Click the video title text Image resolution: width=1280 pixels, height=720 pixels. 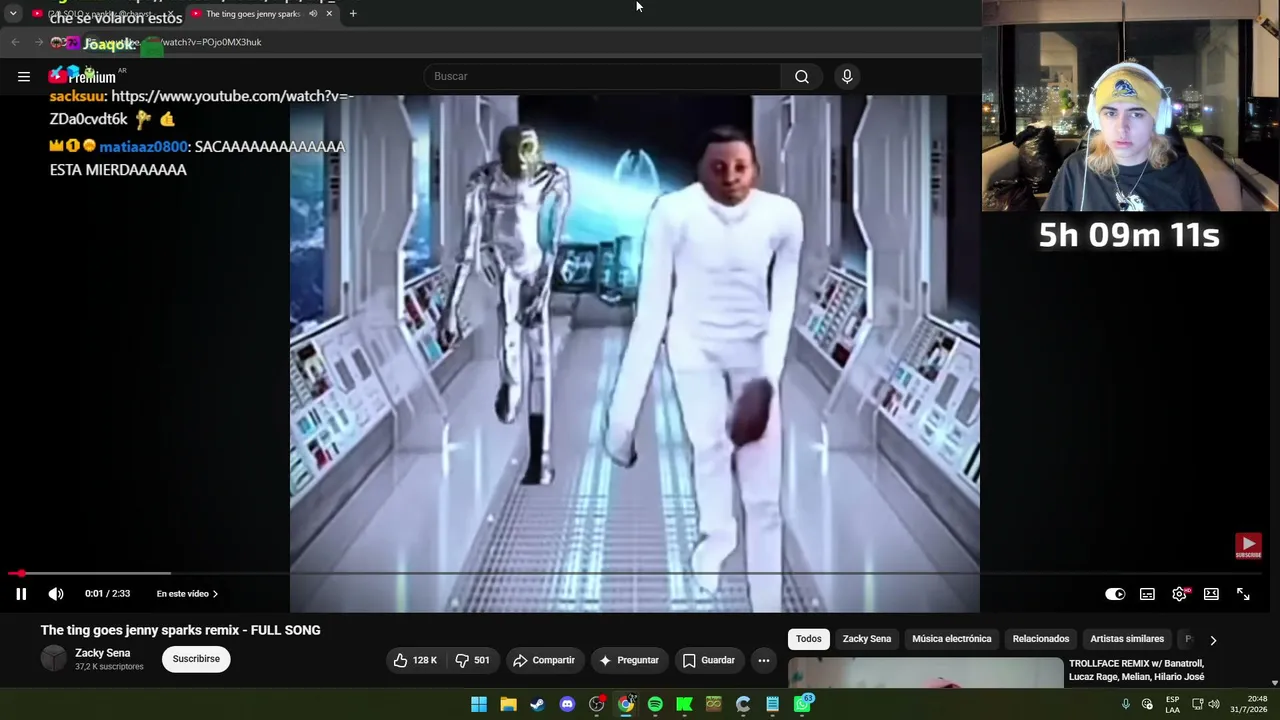coord(181,630)
